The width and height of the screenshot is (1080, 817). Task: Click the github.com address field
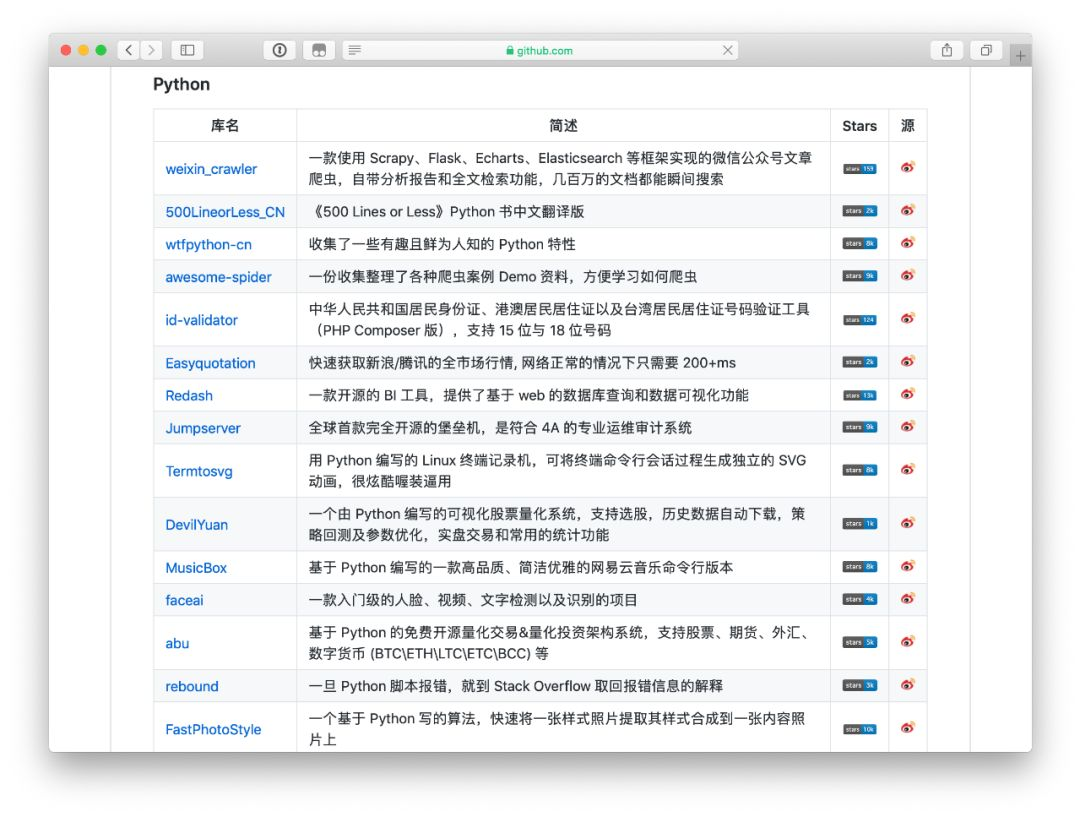pos(540,50)
